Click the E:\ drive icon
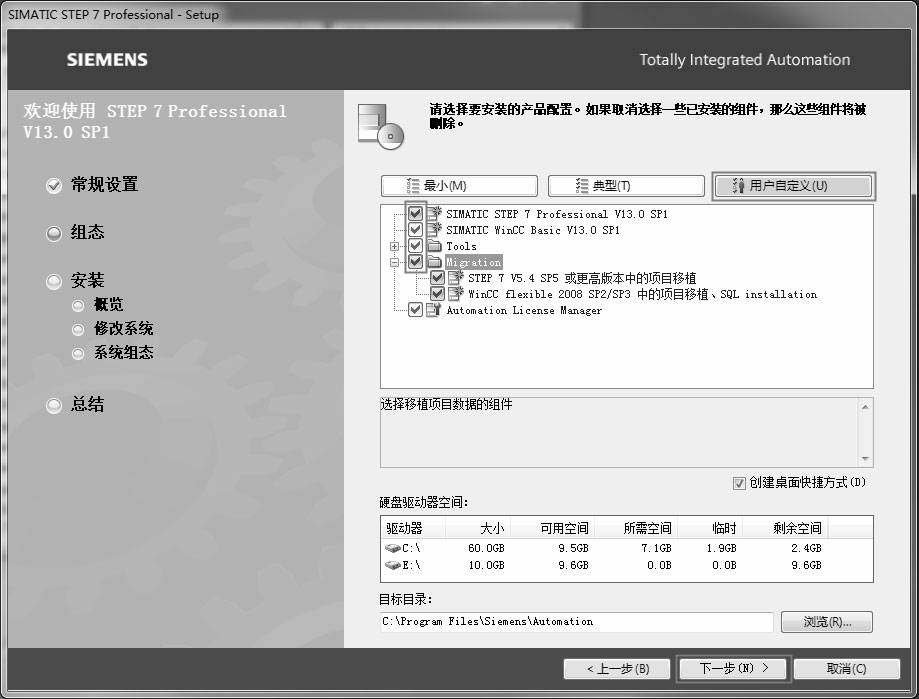 tap(393, 565)
